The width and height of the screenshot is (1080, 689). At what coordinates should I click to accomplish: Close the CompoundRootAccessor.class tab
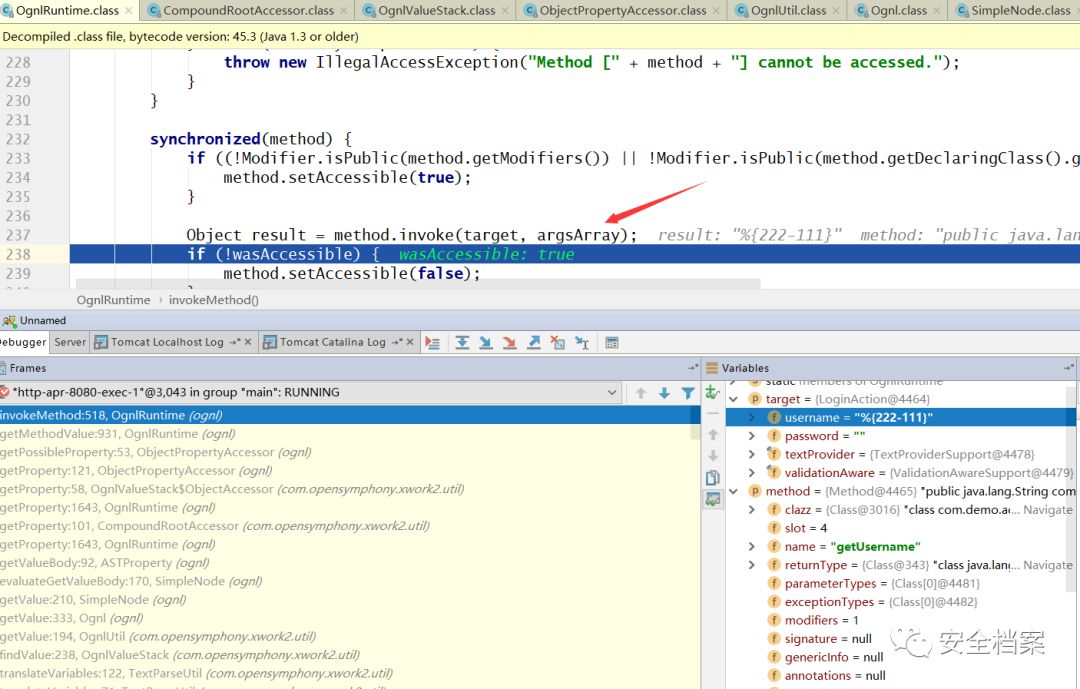344,10
